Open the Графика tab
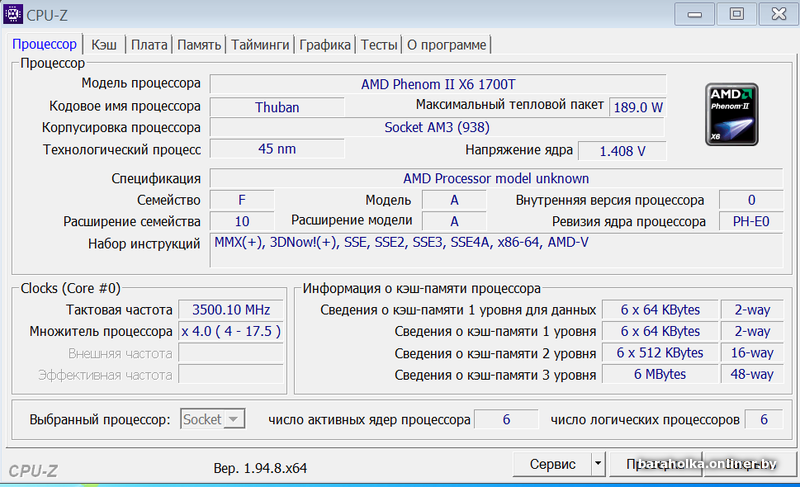 [x=325, y=45]
